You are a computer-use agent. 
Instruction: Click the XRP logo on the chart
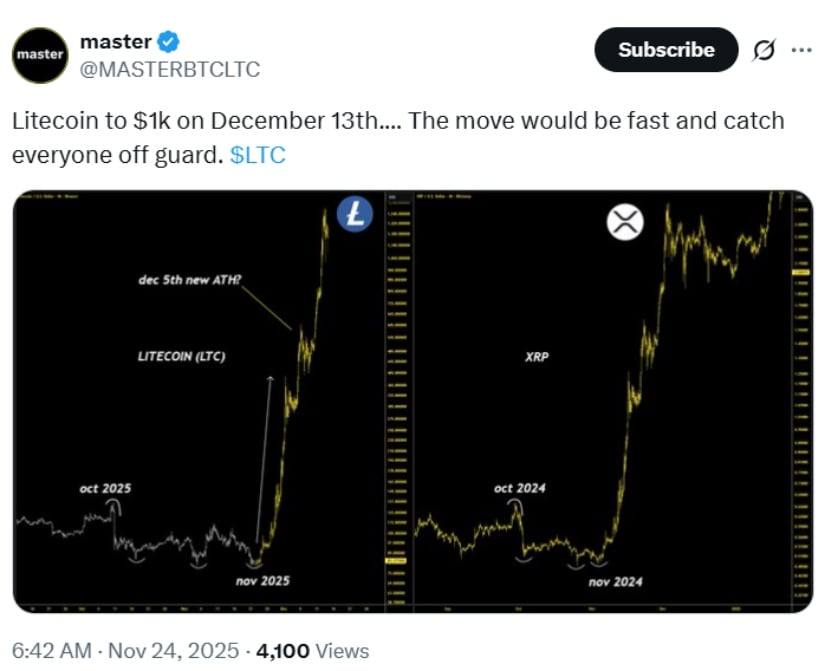(x=625, y=222)
